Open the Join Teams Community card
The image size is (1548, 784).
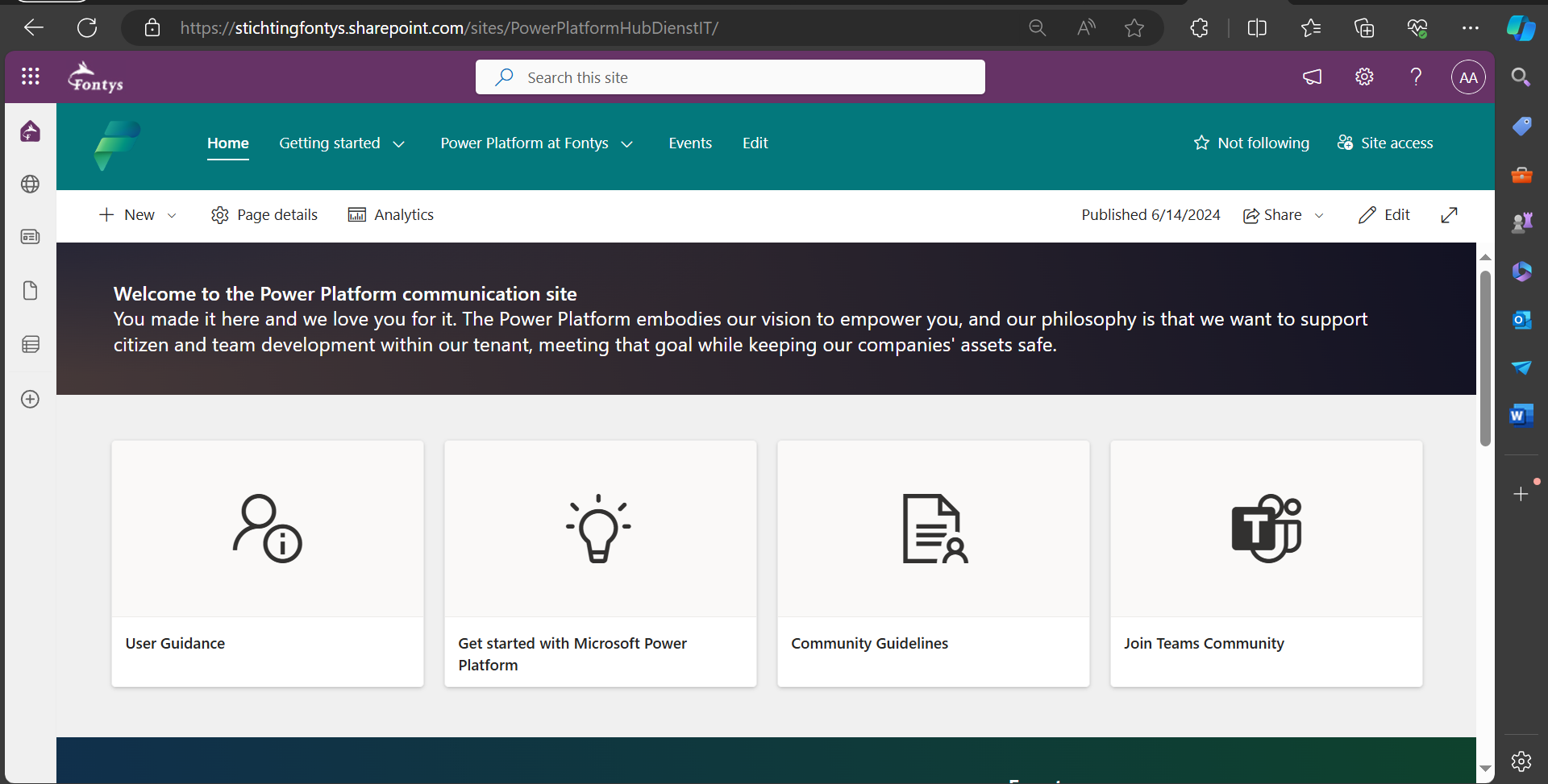point(1267,563)
